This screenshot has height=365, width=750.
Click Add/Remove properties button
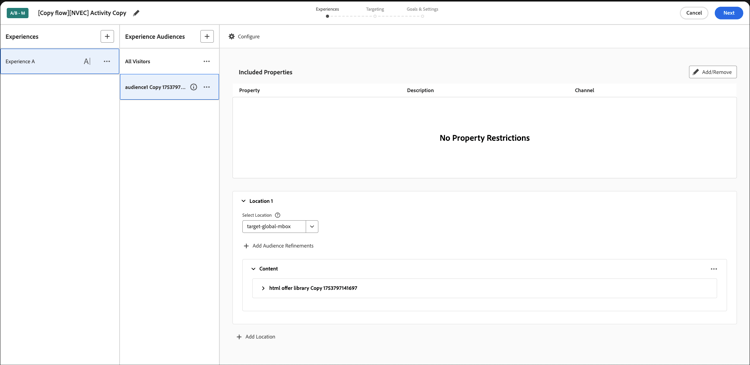click(x=713, y=72)
